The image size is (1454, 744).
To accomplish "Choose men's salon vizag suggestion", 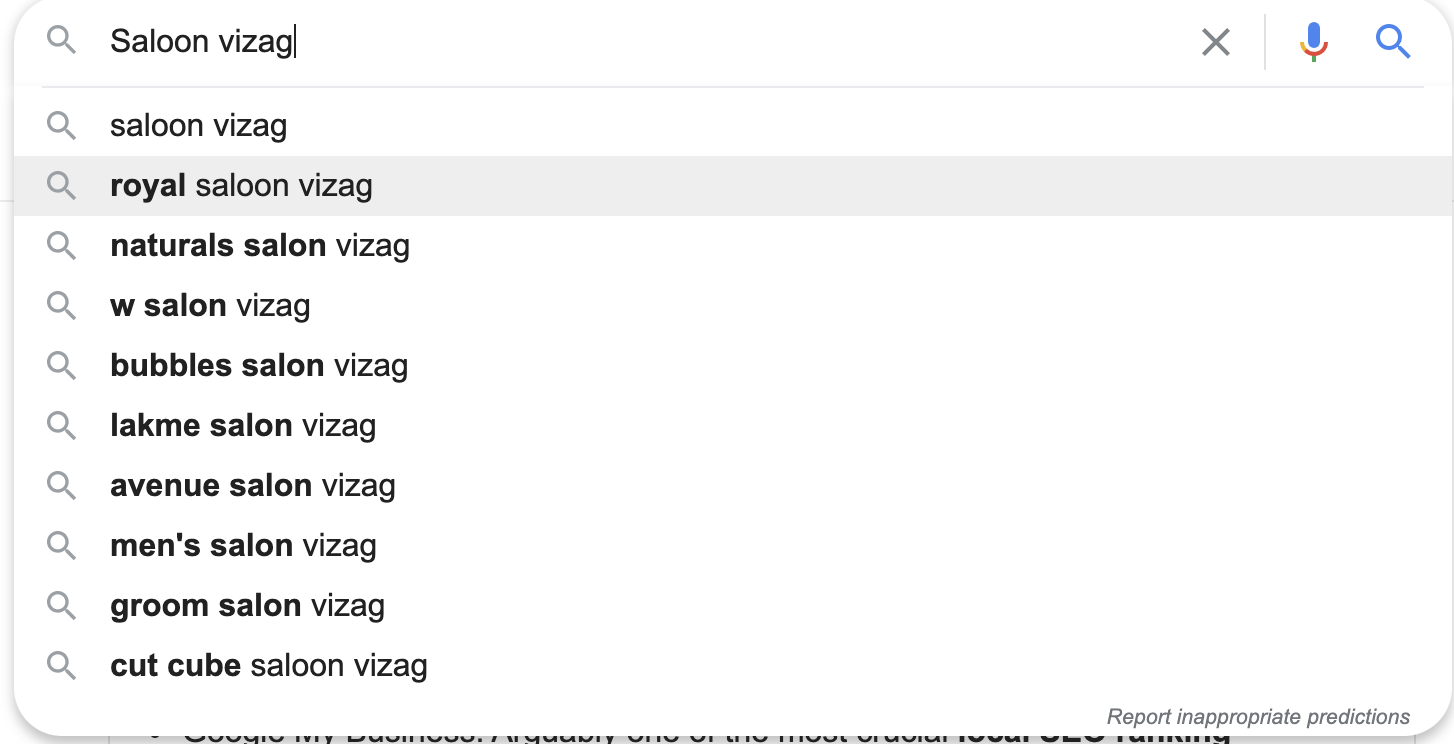I will pos(733,546).
